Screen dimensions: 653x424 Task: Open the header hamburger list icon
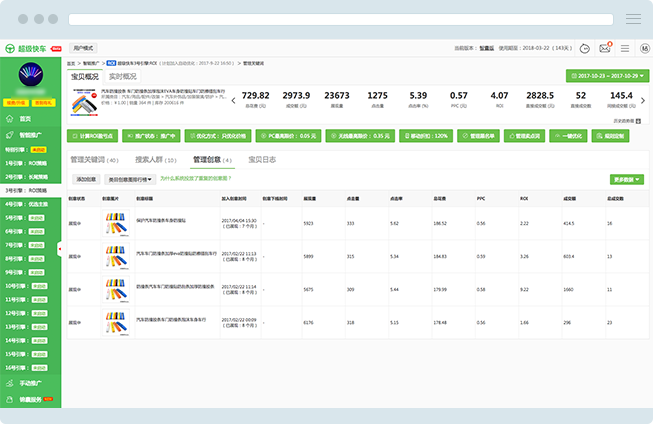[625, 47]
